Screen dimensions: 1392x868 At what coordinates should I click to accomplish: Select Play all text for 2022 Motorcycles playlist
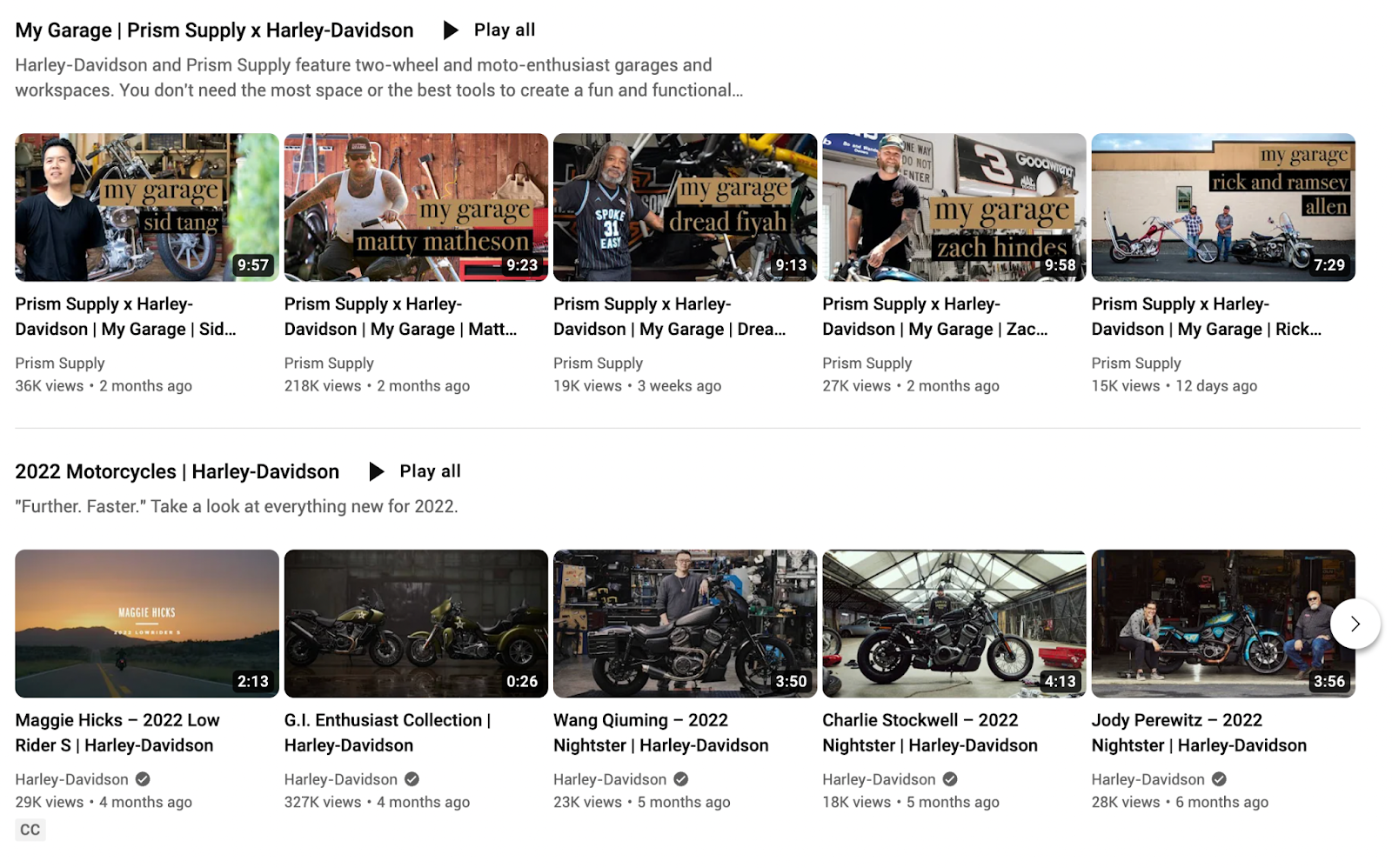pos(431,471)
